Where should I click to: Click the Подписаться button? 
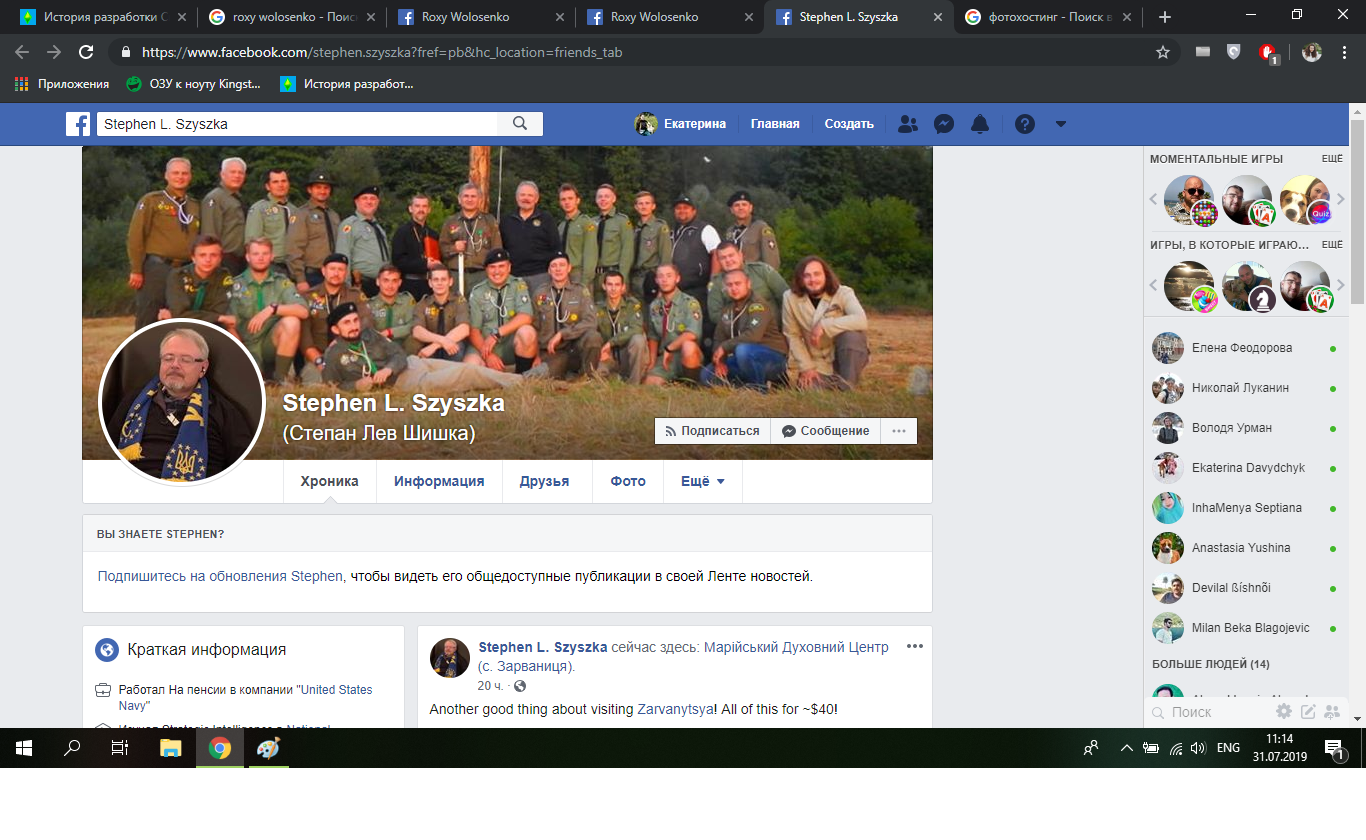click(x=712, y=431)
